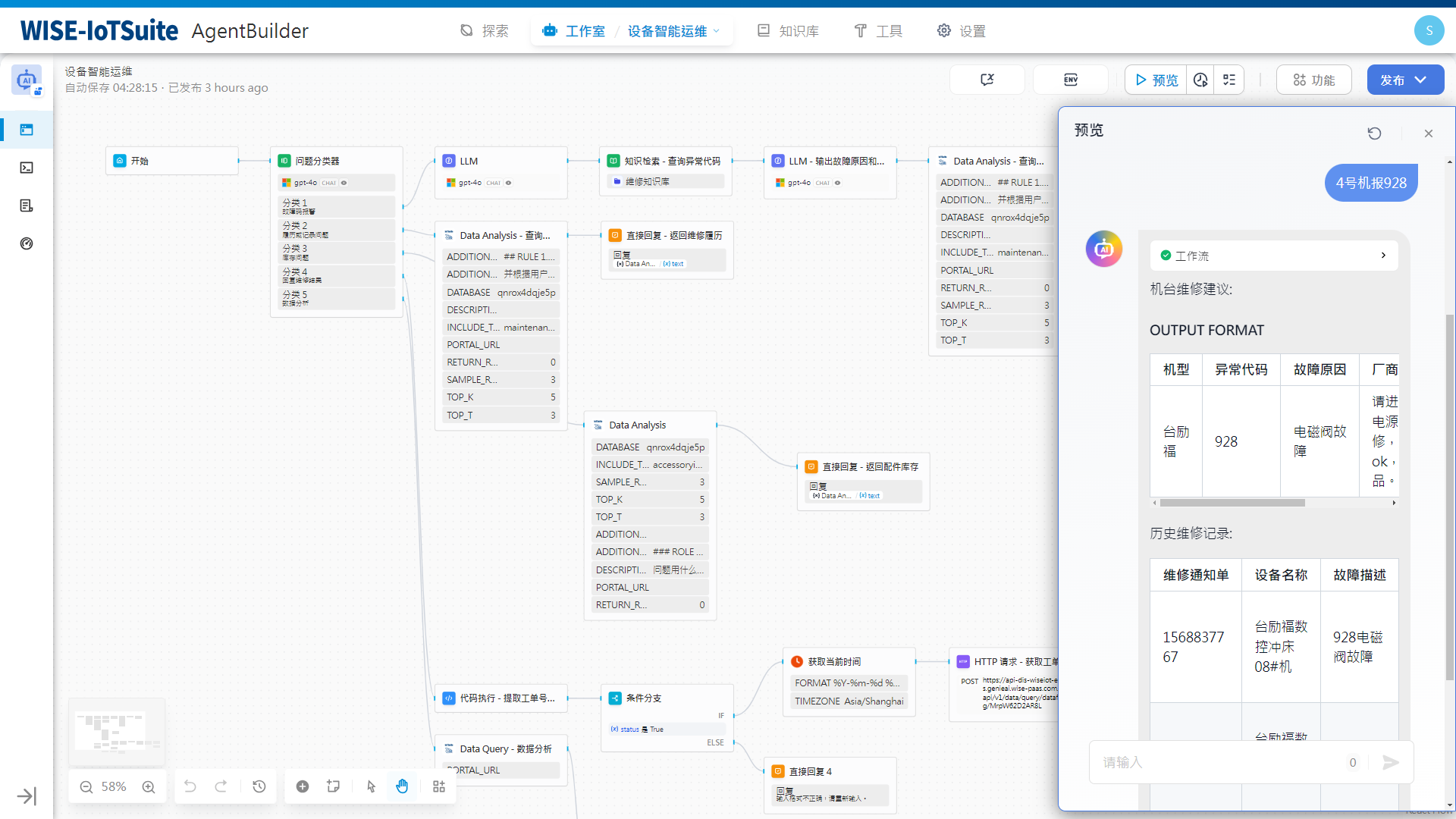Click the 预览 preview button
This screenshot has width=1456, height=819.
[1156, 80]
